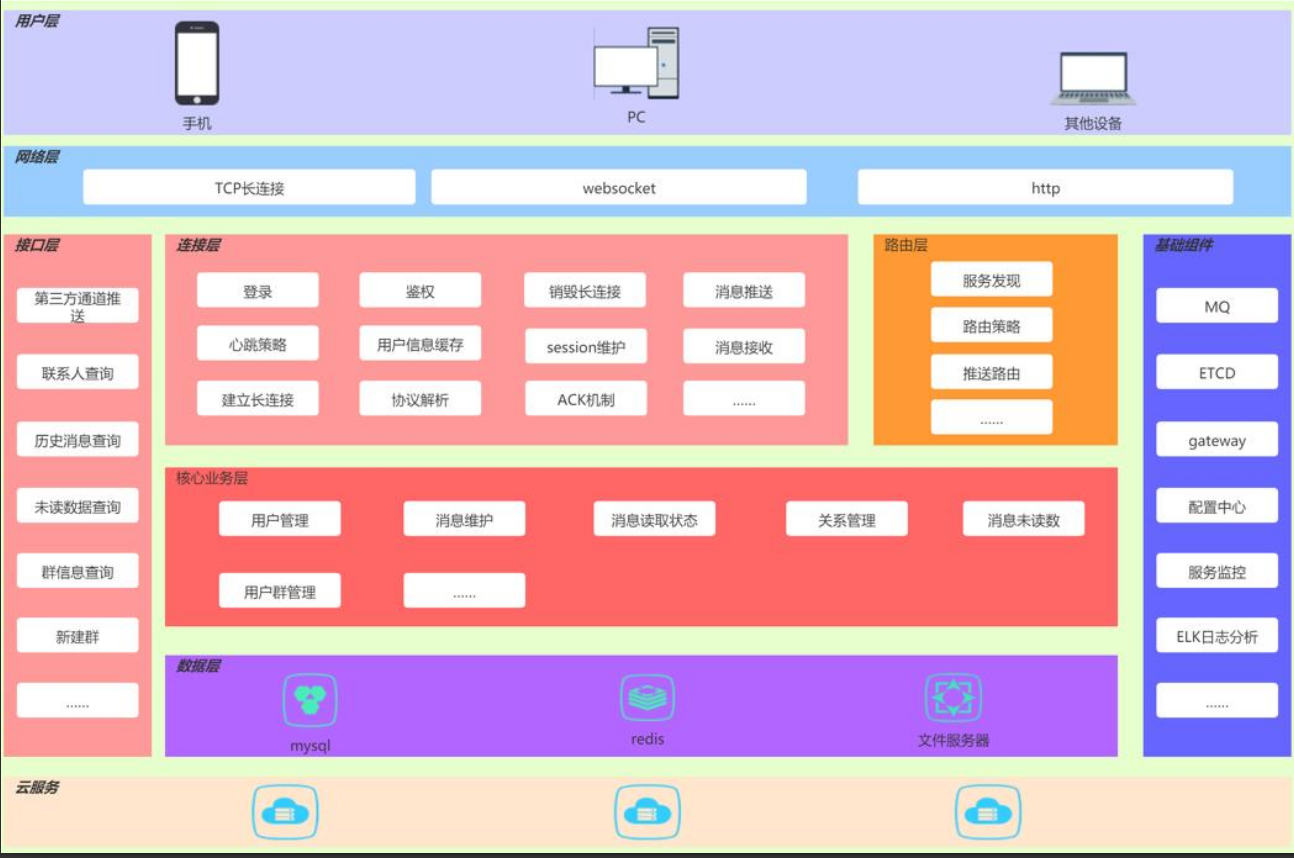The image size is (1294, 858).
Task: Click the 消息维护 box
Action: click(x=464, y=519)
